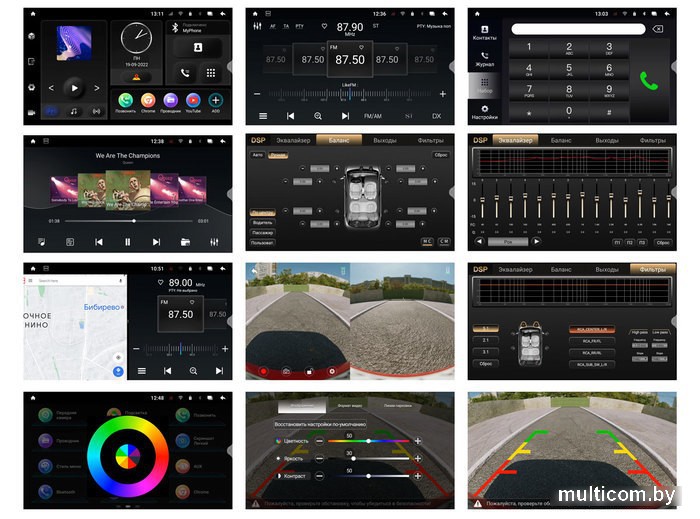Click the Цветность slider in camera settings

[x=367, y=441]
